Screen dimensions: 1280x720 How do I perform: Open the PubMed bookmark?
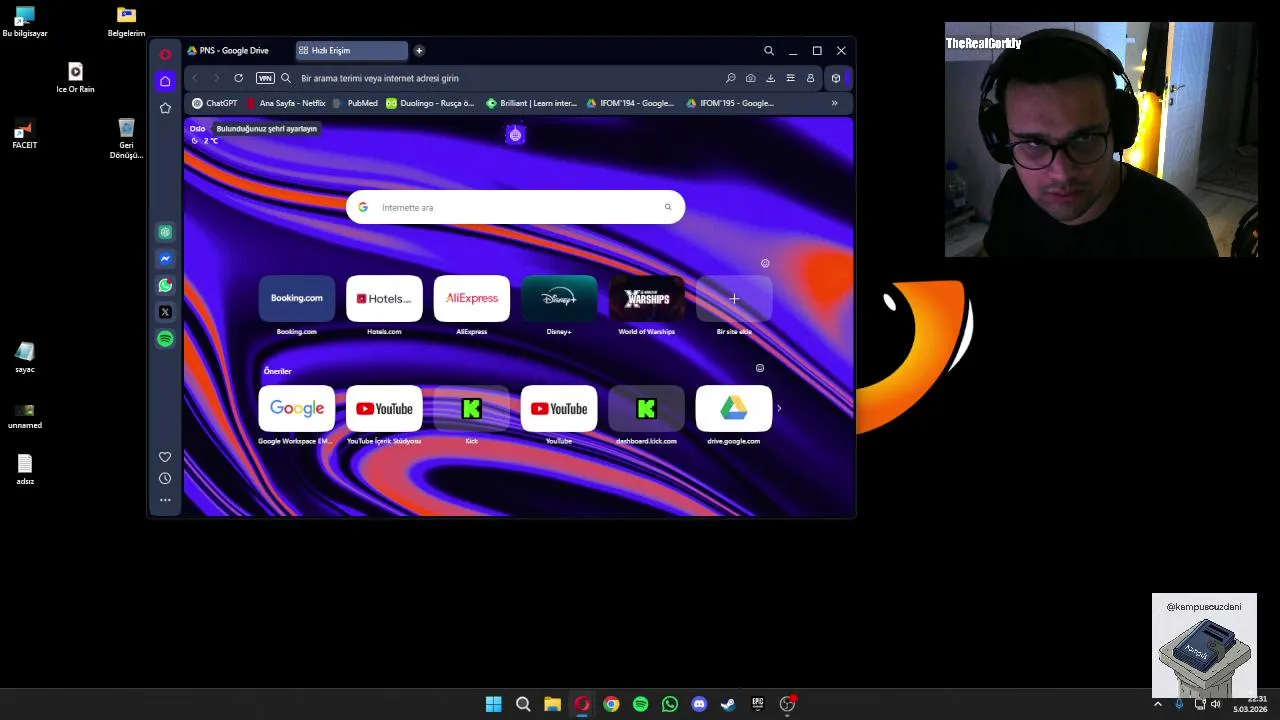click(355, 103)
